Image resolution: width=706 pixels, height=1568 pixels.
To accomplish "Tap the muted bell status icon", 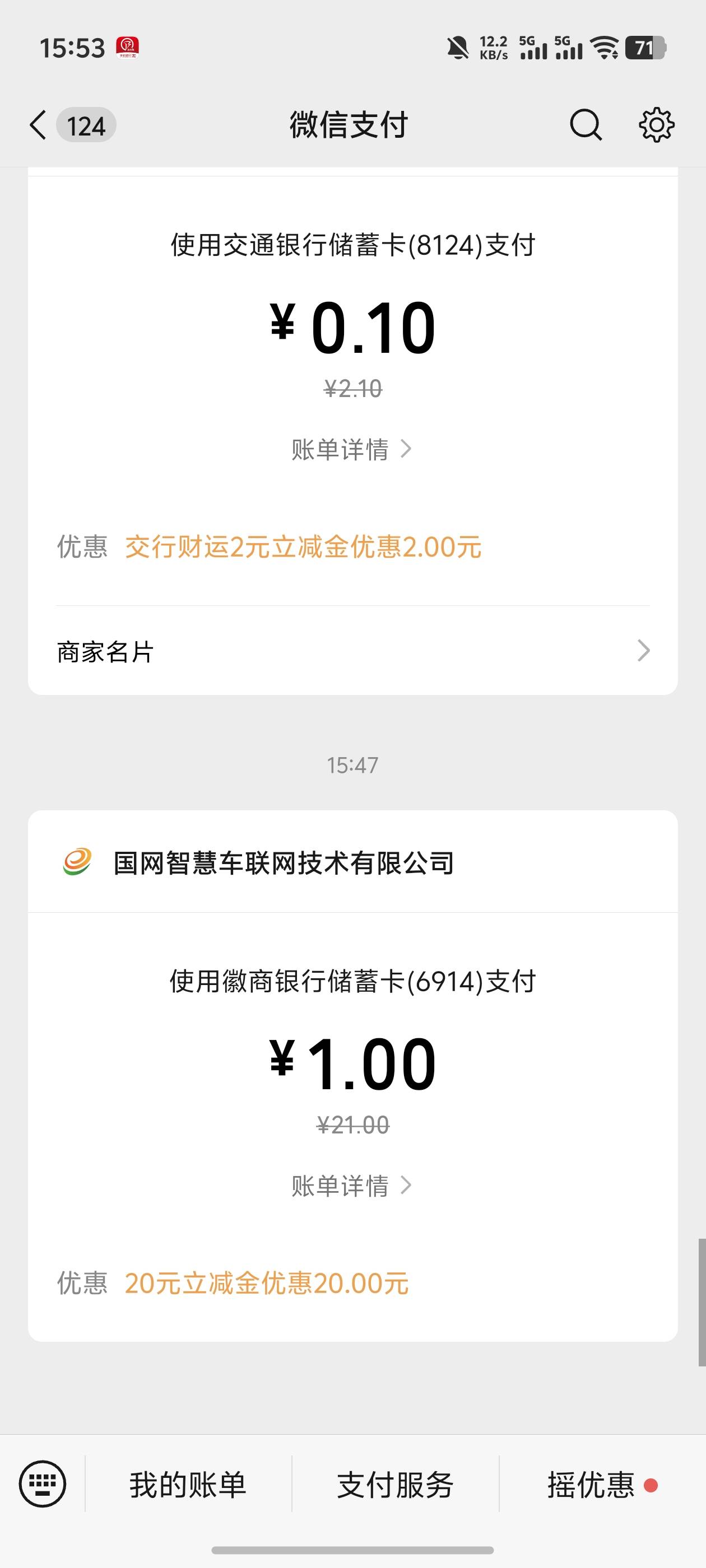I will (457, 48).
